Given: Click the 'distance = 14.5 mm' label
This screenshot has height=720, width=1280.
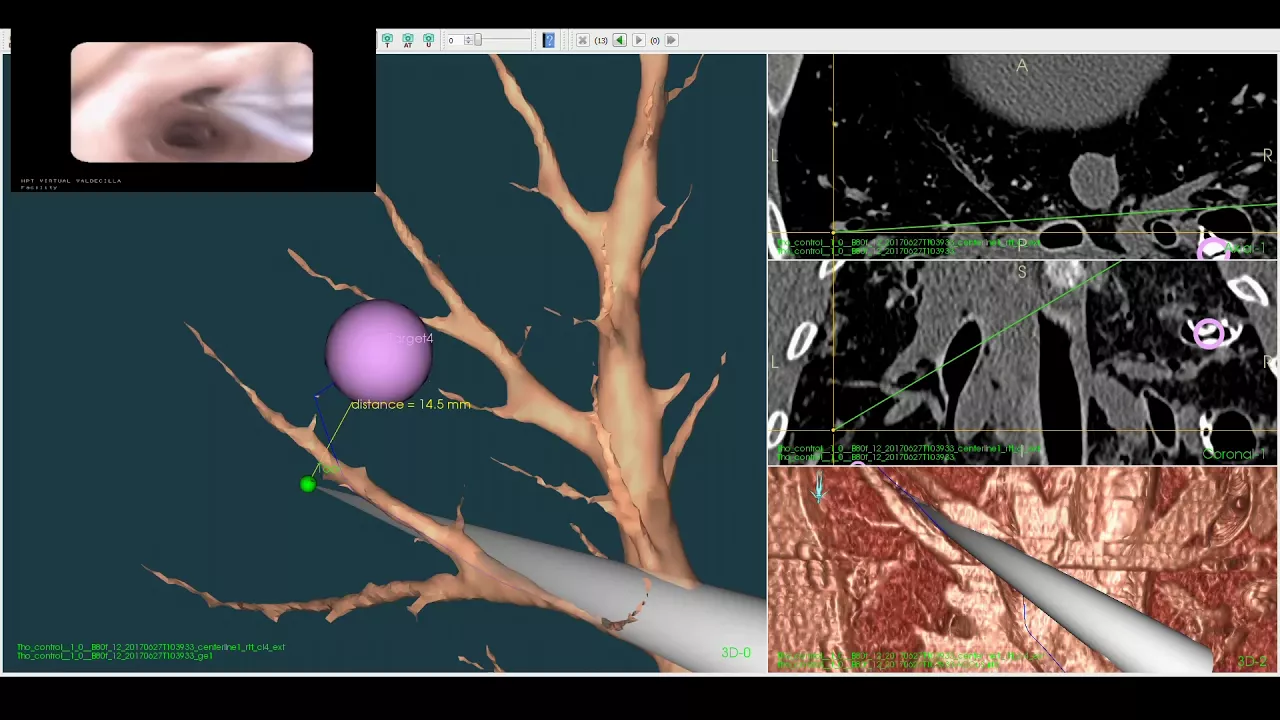Looking at the screenshot, I should coord(411,404).
